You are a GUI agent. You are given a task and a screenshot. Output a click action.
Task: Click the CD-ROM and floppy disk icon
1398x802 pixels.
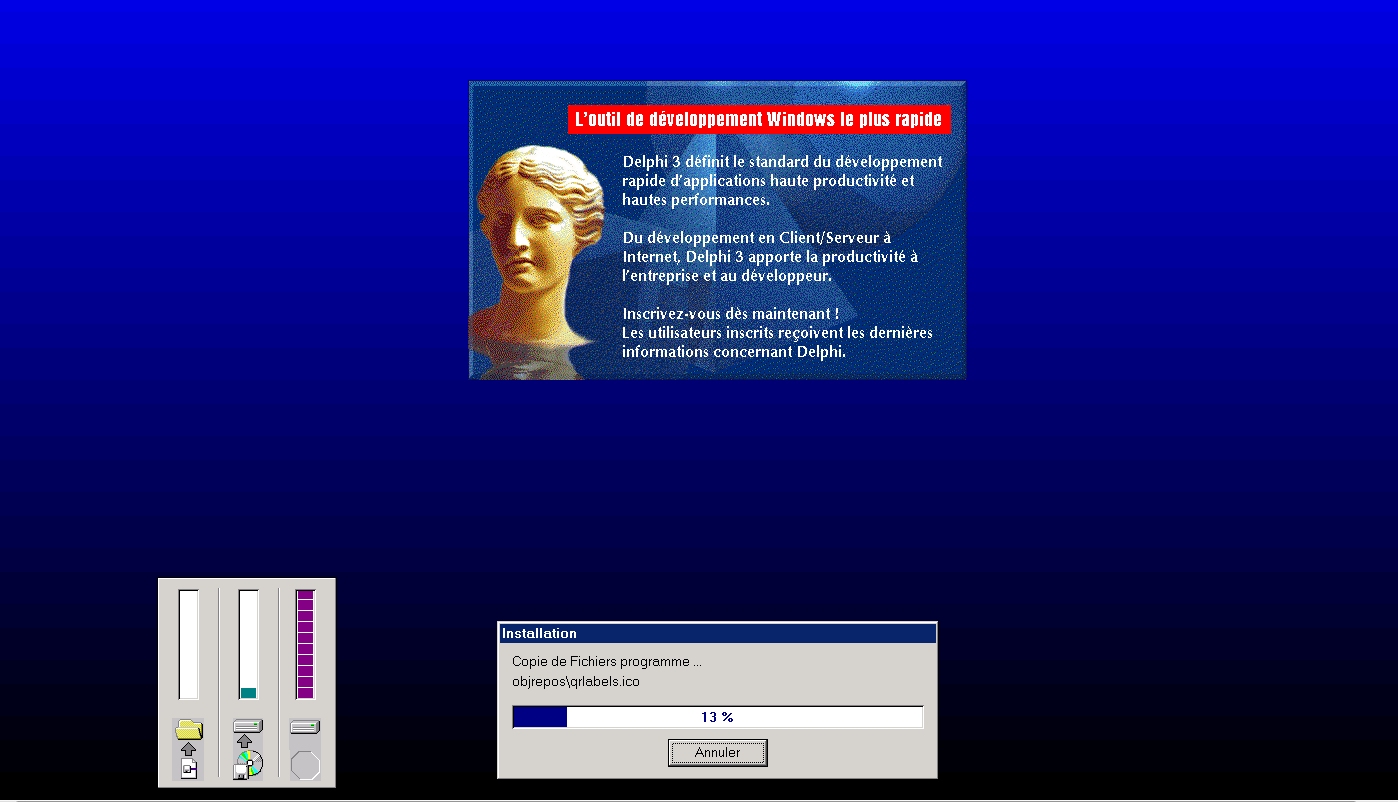[248, 765]
